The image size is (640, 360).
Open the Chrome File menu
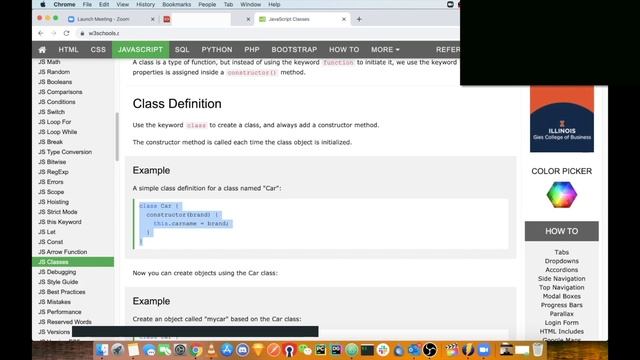(87, 4)
